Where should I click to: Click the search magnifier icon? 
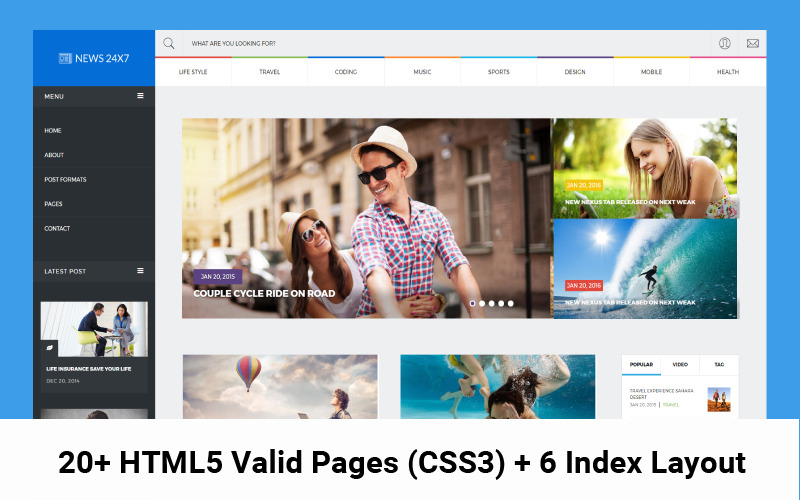click(169, 43)
